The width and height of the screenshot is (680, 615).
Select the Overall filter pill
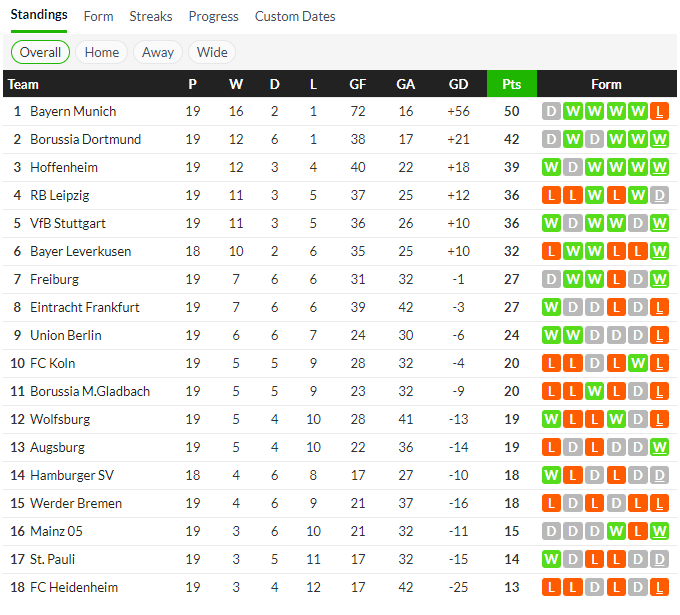[x=41, y=52]
